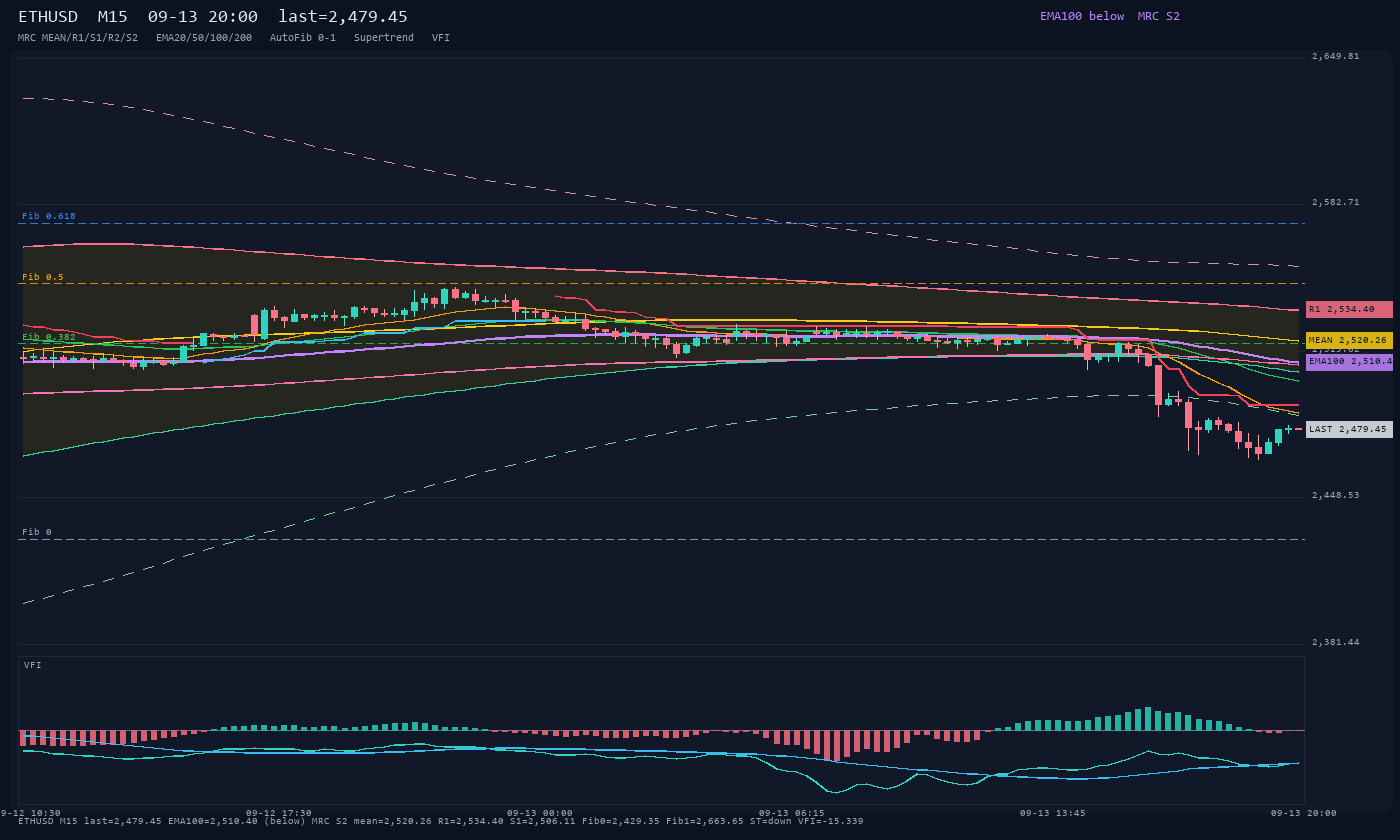1400x840 pixels.
Task: Click the bottom status line summary text
Action: [441, 821]
